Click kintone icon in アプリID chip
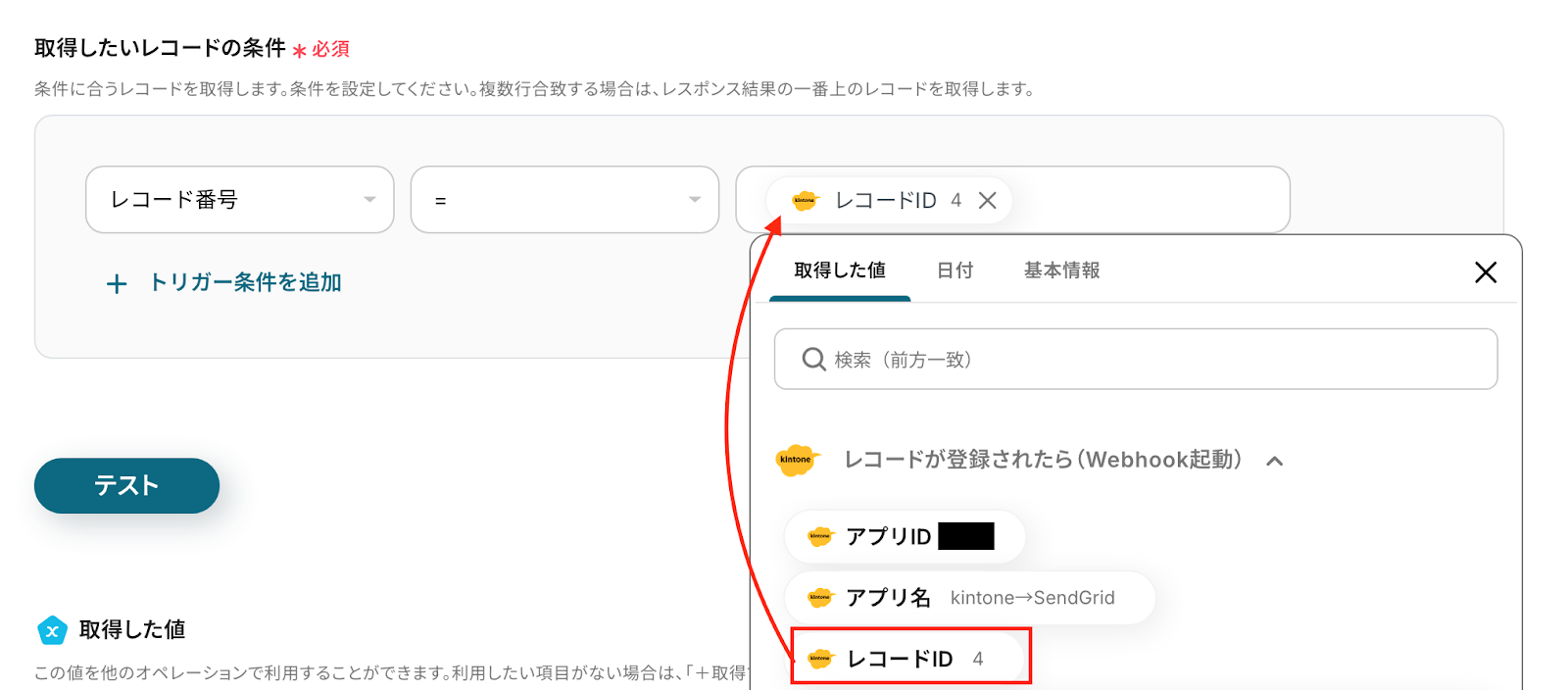 tap(819, 536)
